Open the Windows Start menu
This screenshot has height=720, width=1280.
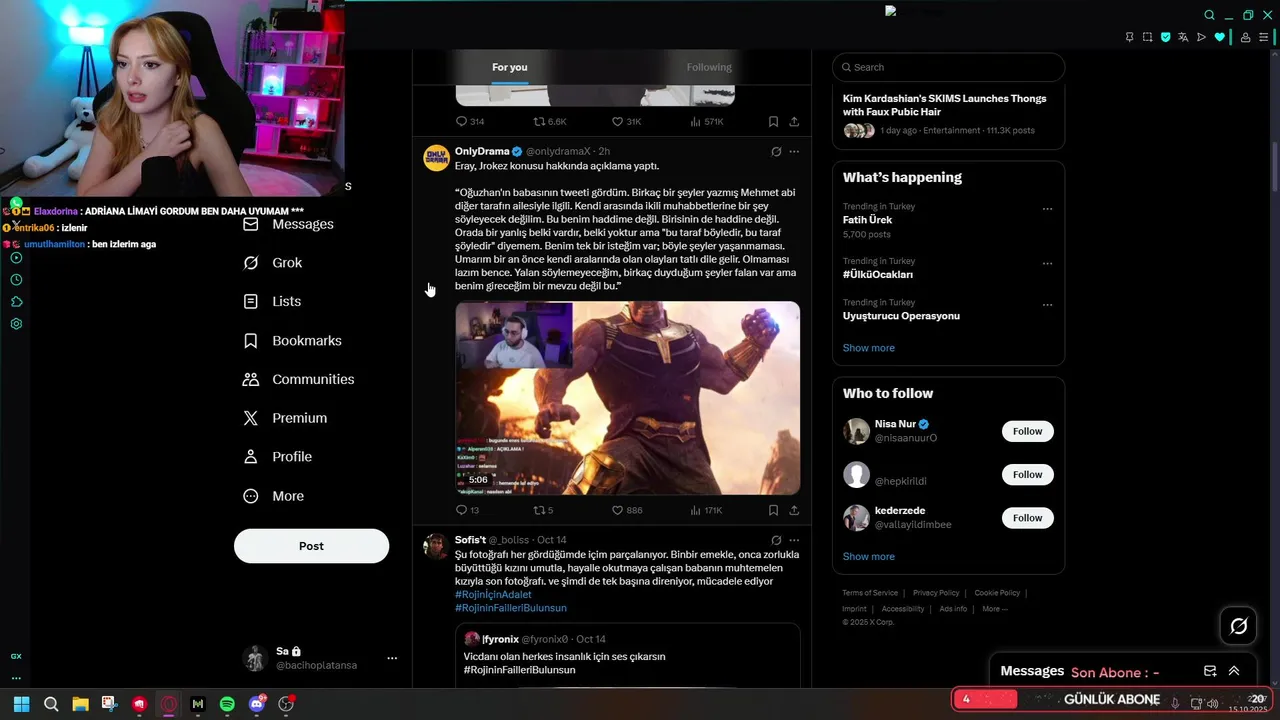[x=21, y=704]
